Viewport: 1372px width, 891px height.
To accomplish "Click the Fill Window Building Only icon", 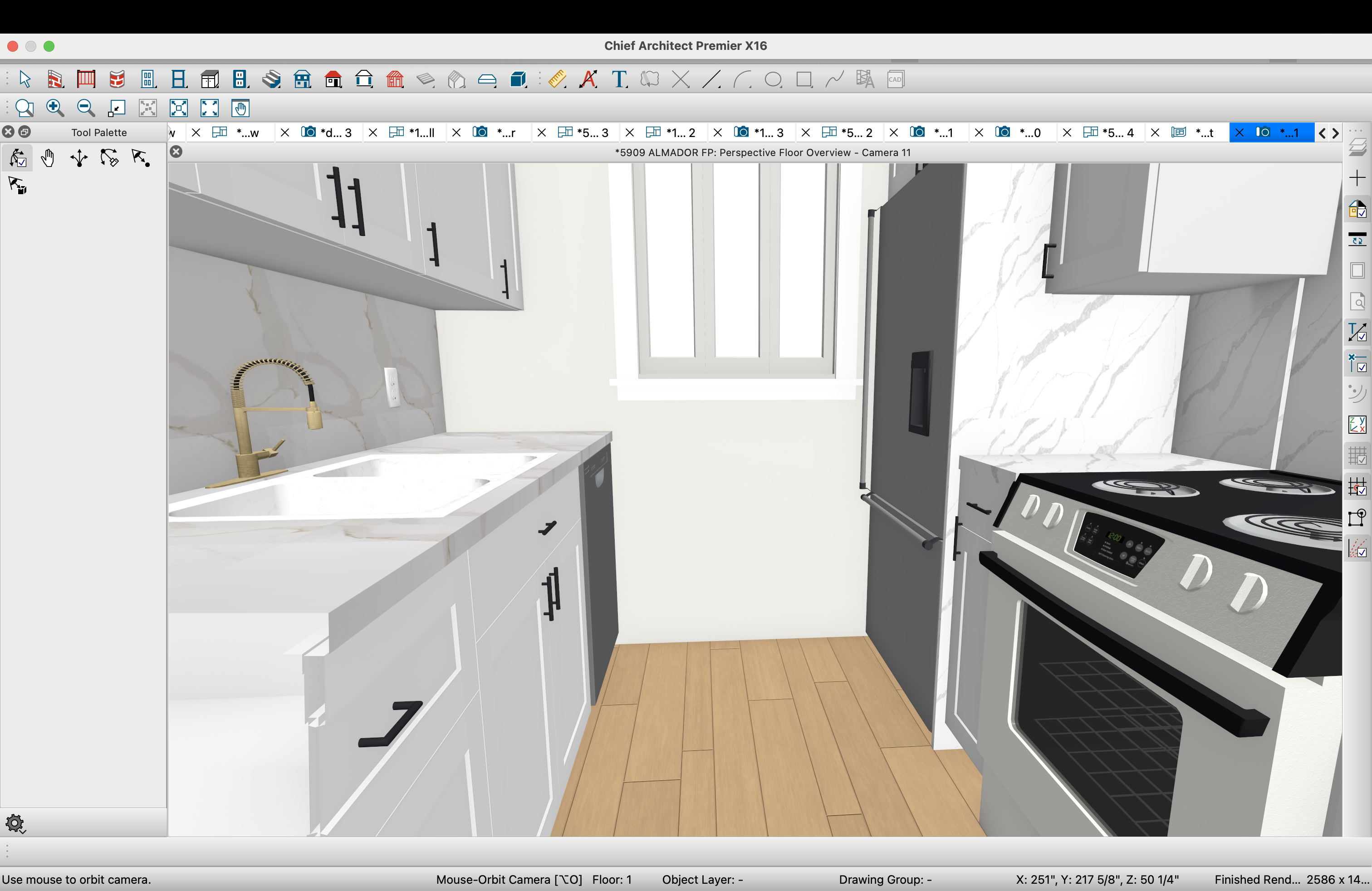I will point(210,108).
